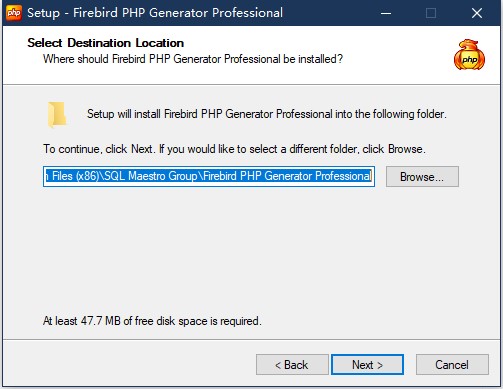Open the Browse... folder dialog

pos(422,176)
